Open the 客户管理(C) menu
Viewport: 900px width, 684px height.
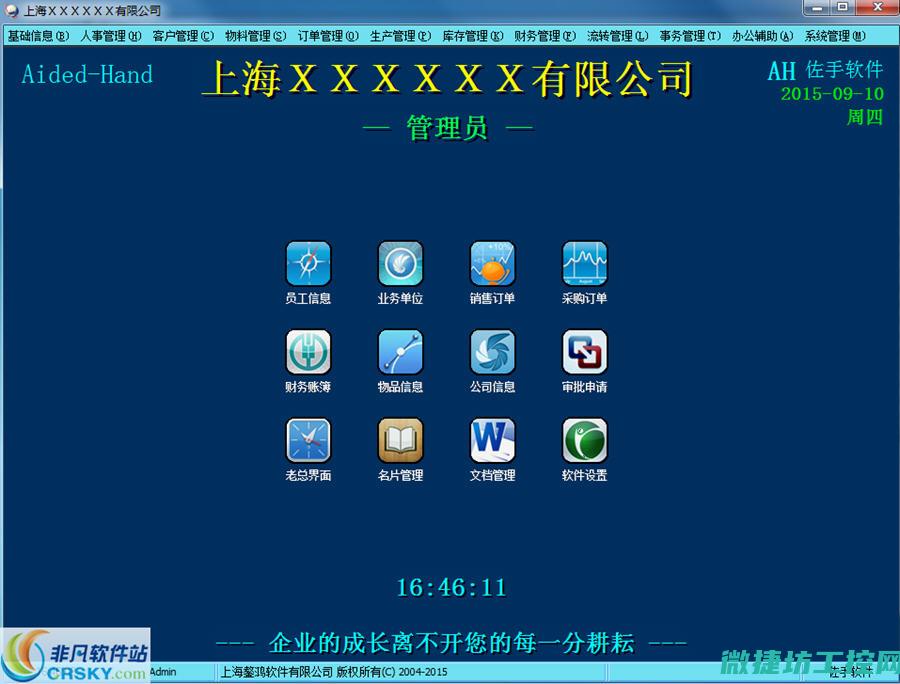click(x=183, y=36)
